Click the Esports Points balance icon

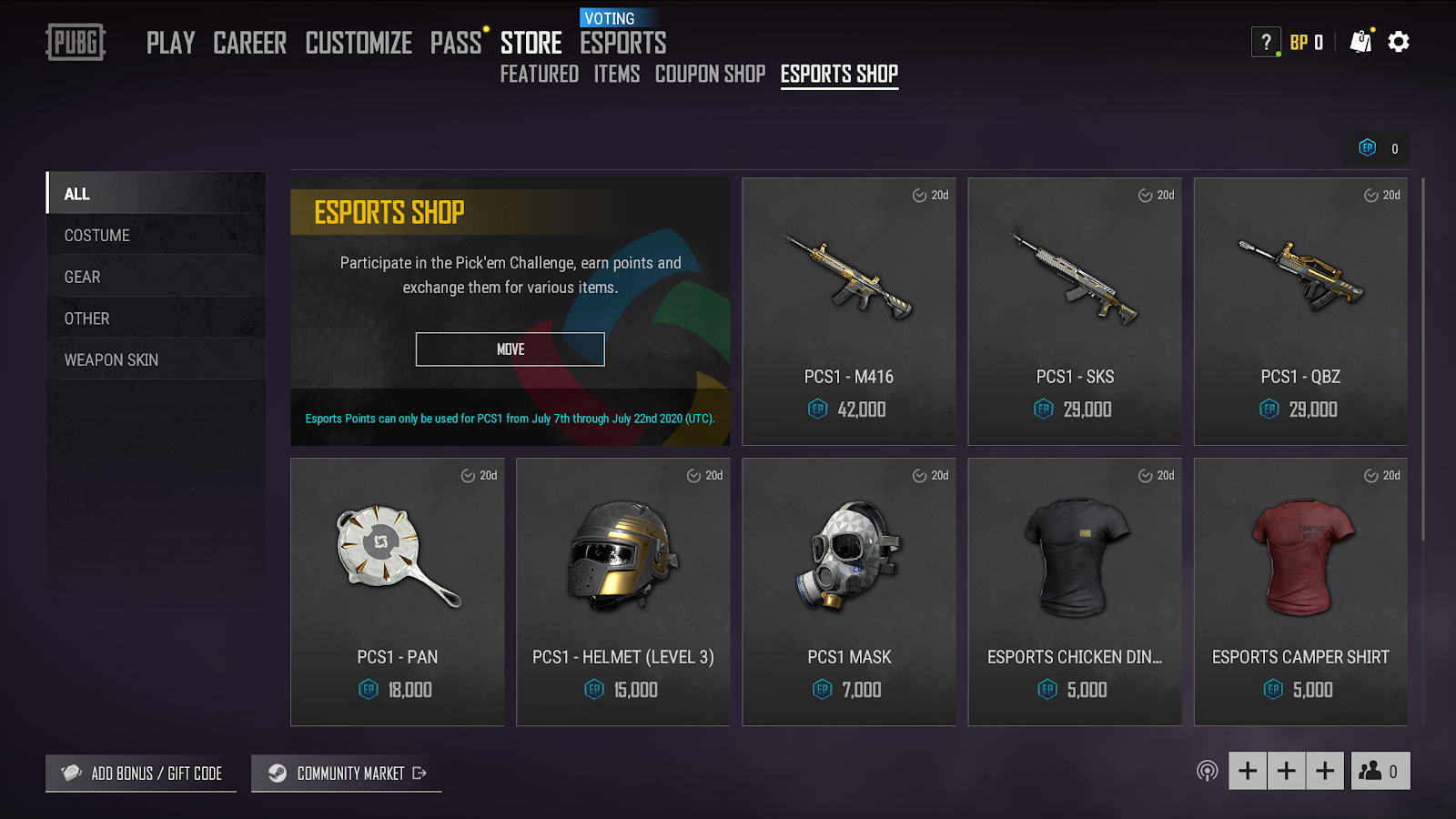click(x=1367, y=147)
